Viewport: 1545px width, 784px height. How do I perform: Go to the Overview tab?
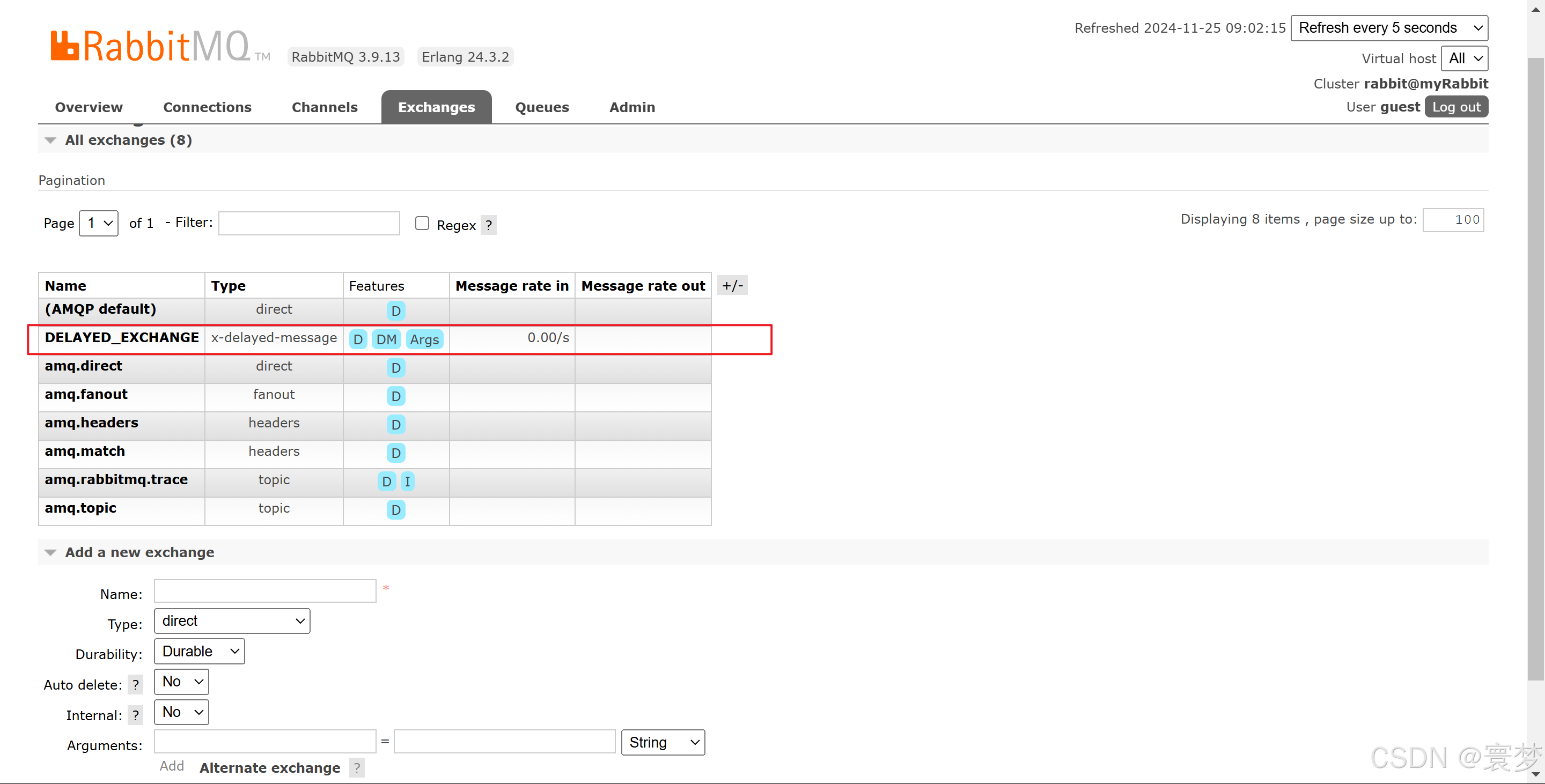(89, 107)
